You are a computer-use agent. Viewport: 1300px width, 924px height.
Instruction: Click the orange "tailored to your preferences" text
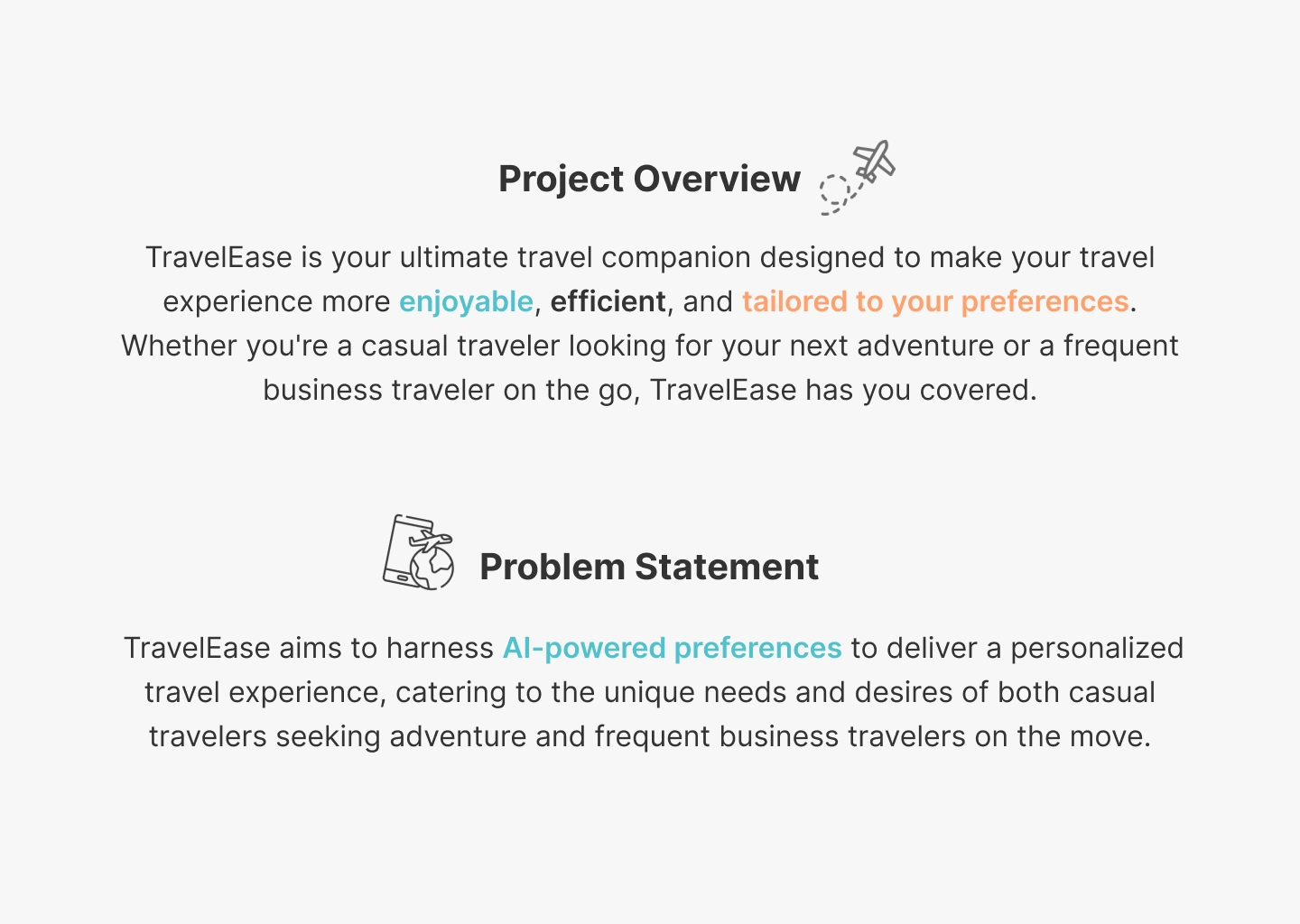(x=935, y=301)
